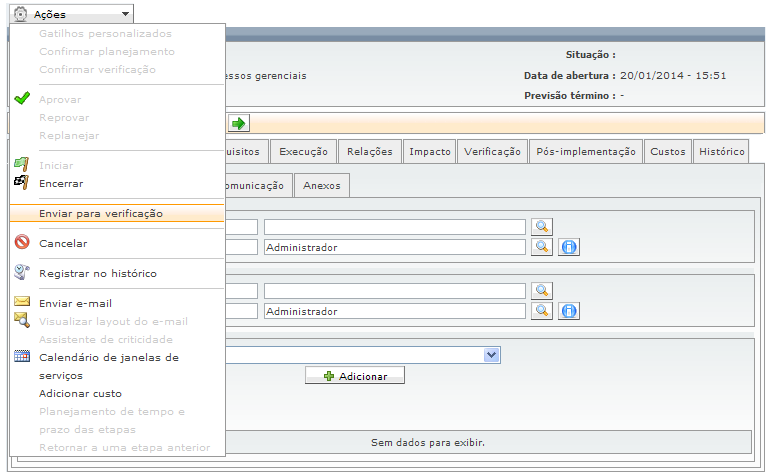Go to the Anexos sub-tab
768x476 pixels.
click(x=322, y=185)
